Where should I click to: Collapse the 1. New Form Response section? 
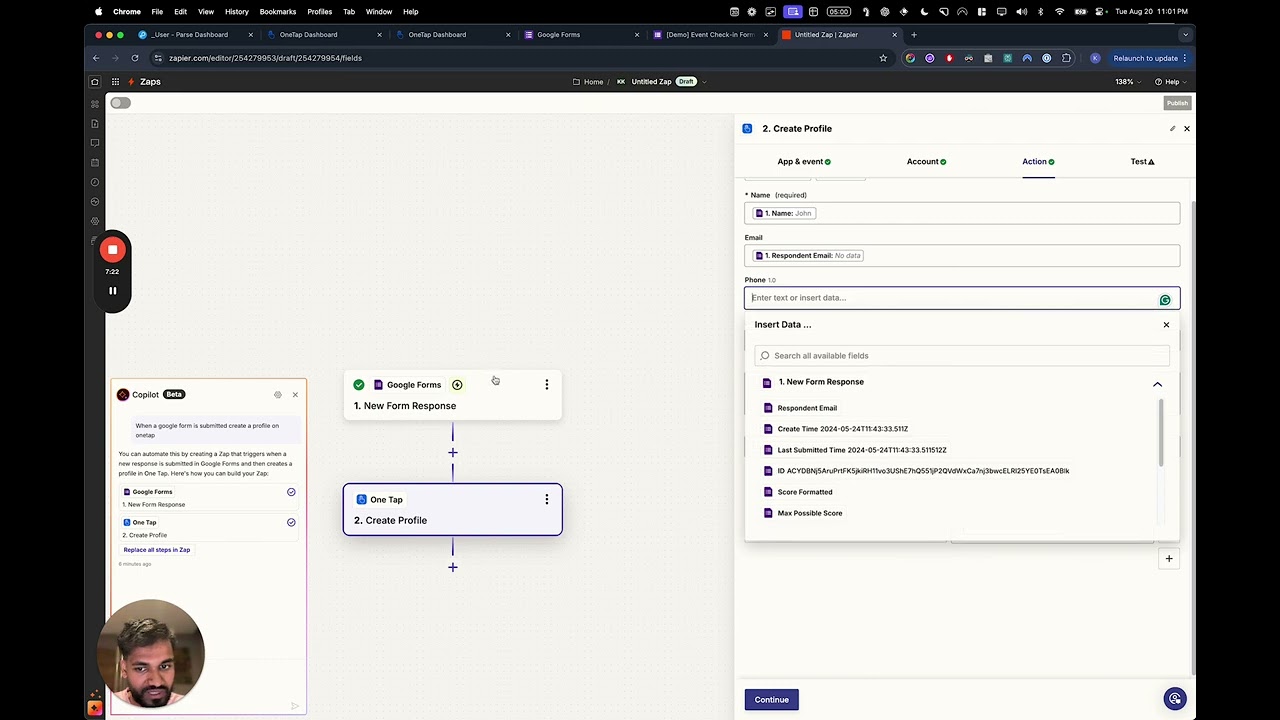point(1157,384)
